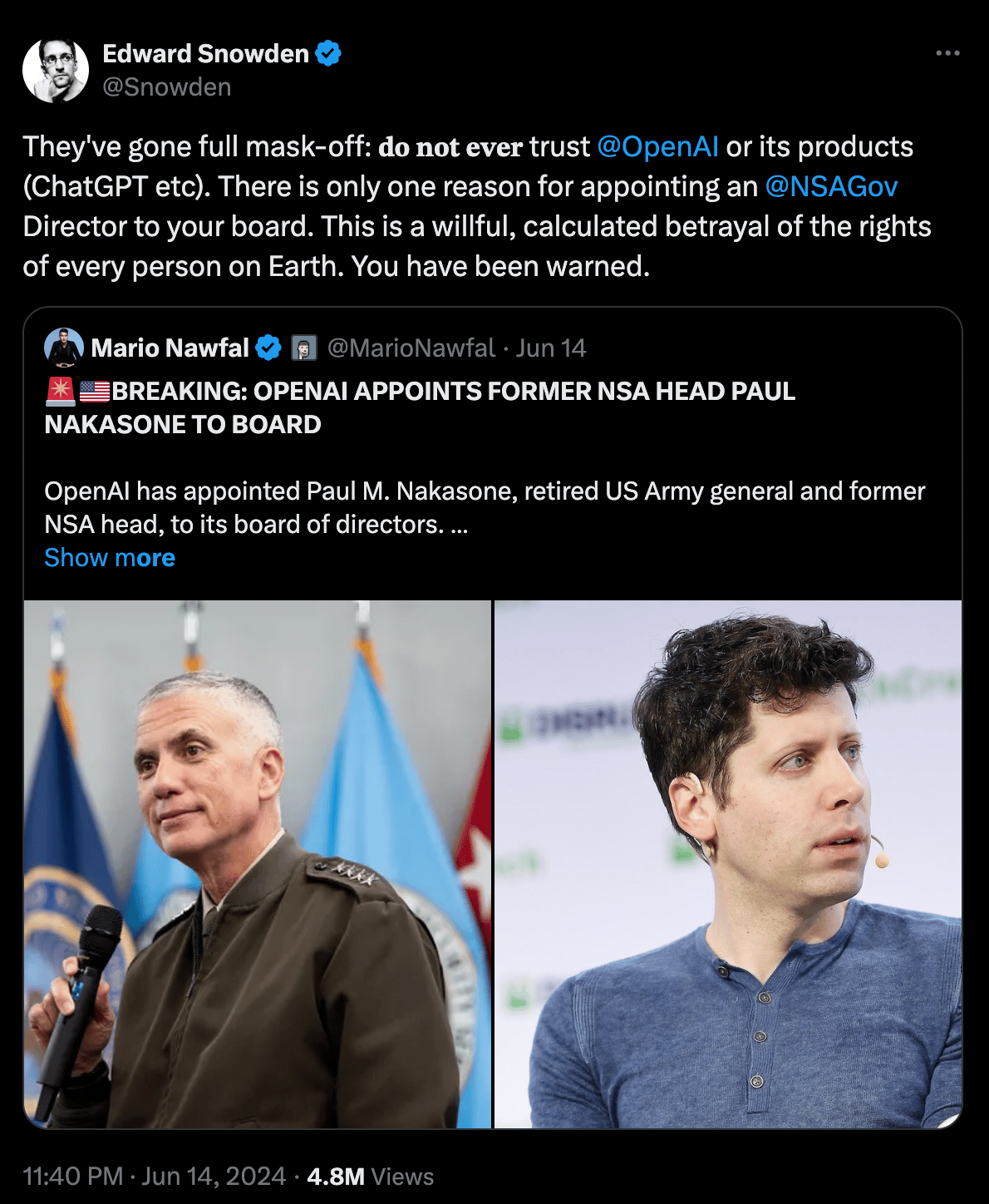Click the Jun 14 quoted tweet date

(551, 348)
